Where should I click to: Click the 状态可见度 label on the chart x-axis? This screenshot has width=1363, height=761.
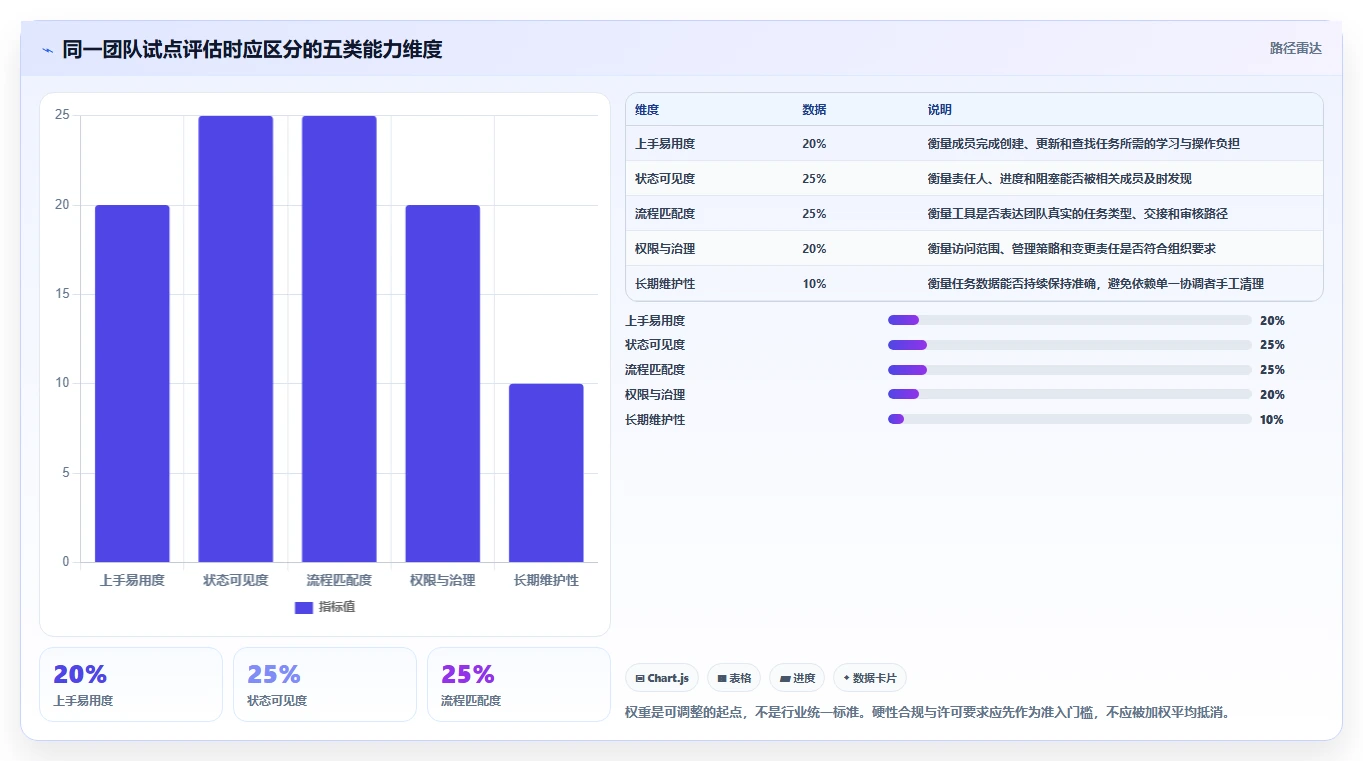coord(236,580)
